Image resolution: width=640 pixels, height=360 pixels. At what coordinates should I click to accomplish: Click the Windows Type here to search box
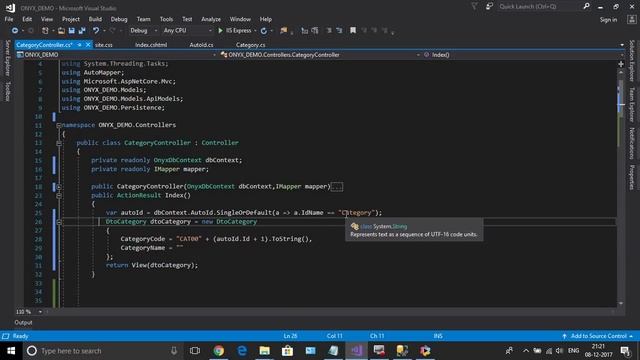pyautogui.click(x=102, y=351)
